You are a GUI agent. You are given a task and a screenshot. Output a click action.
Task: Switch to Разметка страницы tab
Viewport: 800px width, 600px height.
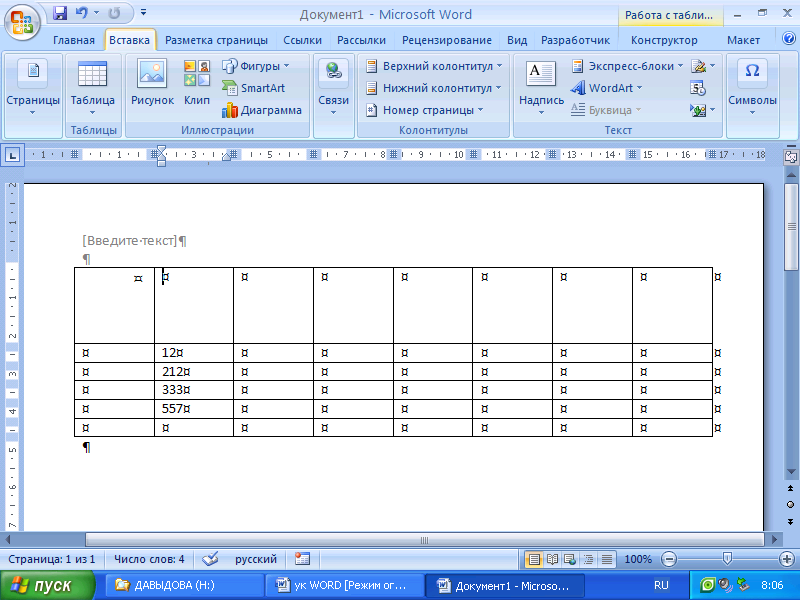pos(216,40)
